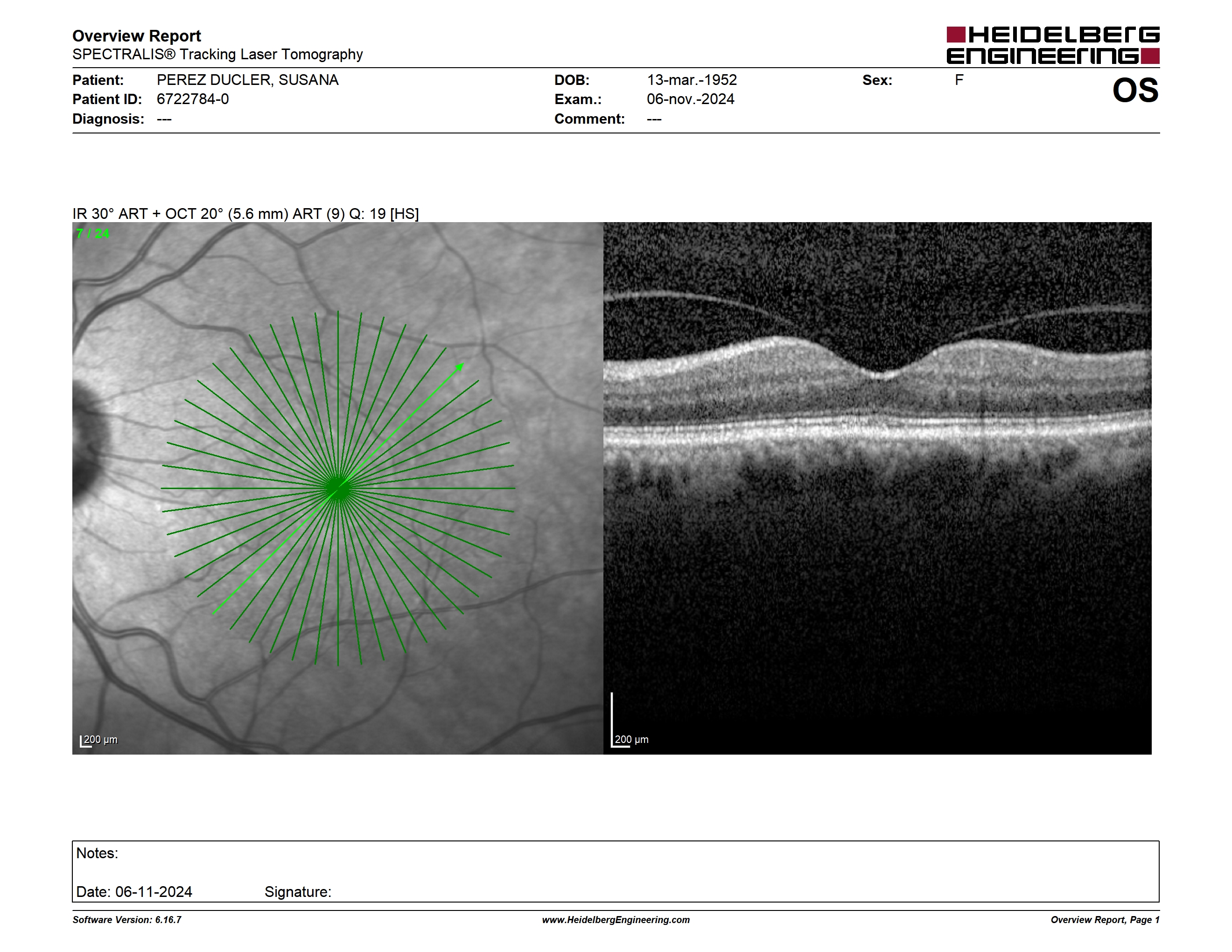Click 'SPECTRALIS® Tracking Laser Tomography' subtitle
This screenshot has height=952, width=1232.
click(217, 54)
